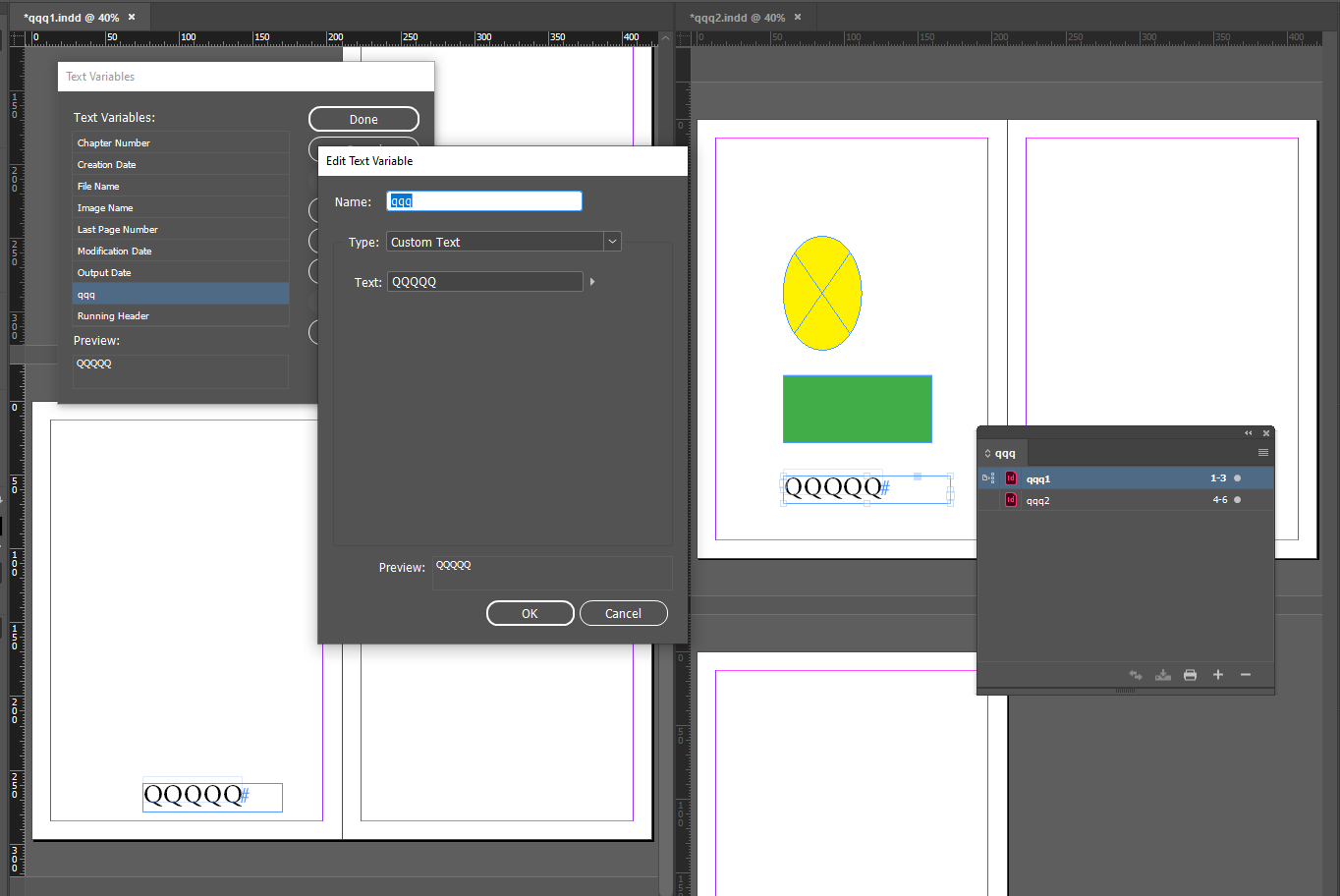Open the qqq book panel menu
The height and width of the screenshot is (896, 1340).
coord(1263,452)
